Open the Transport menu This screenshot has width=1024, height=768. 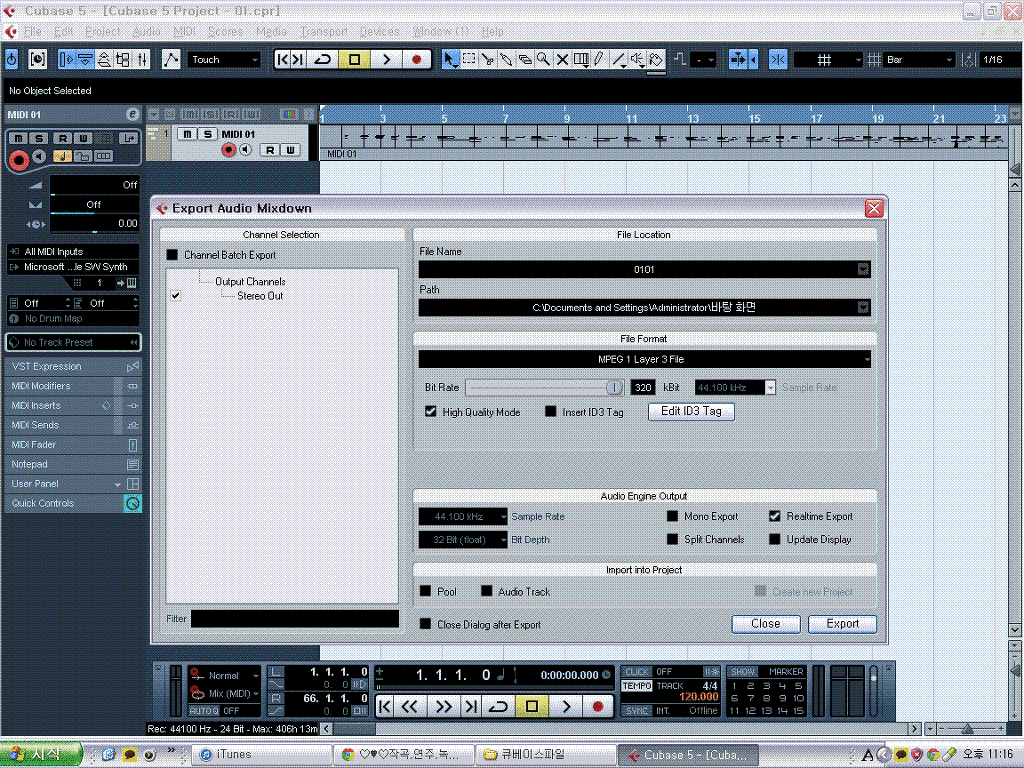[x=323, y=31]
